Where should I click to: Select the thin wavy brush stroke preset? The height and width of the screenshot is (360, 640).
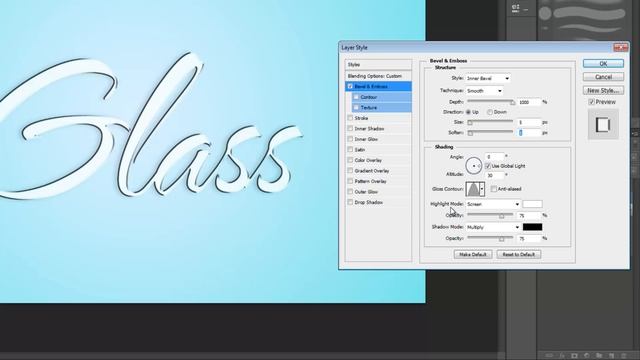(x=590, y=28)
